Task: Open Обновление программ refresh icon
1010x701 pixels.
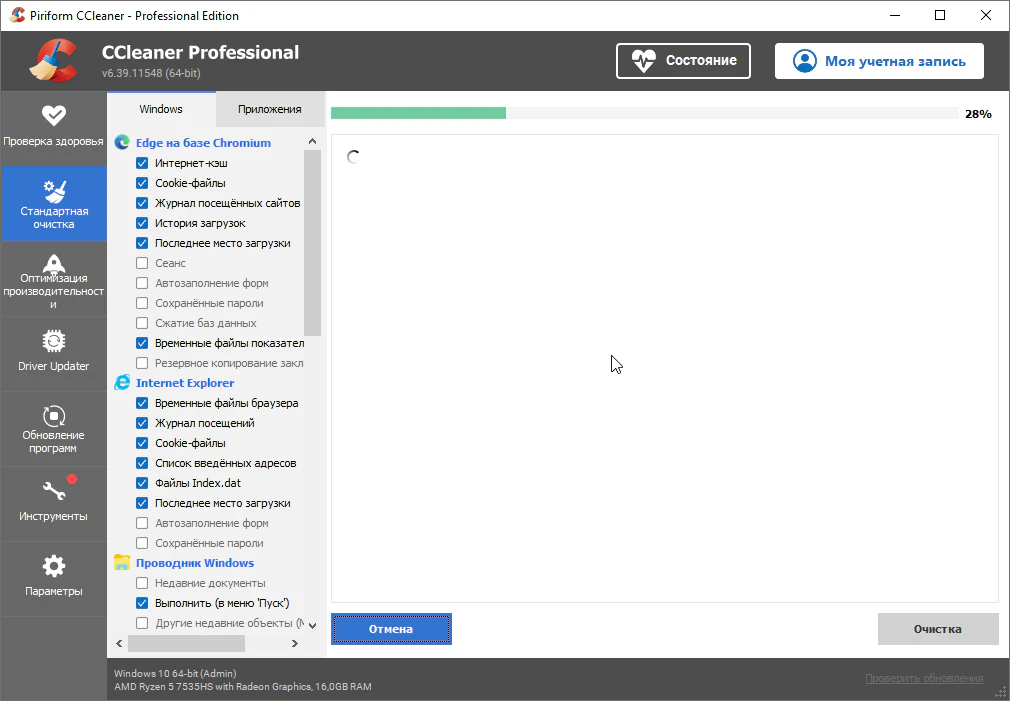Action: [x=54, y=415]
